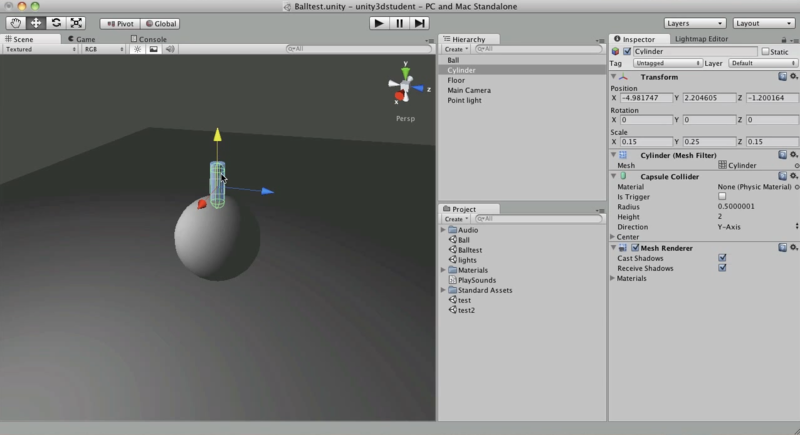Open Capsule Collider gear menu

[793, 176]
